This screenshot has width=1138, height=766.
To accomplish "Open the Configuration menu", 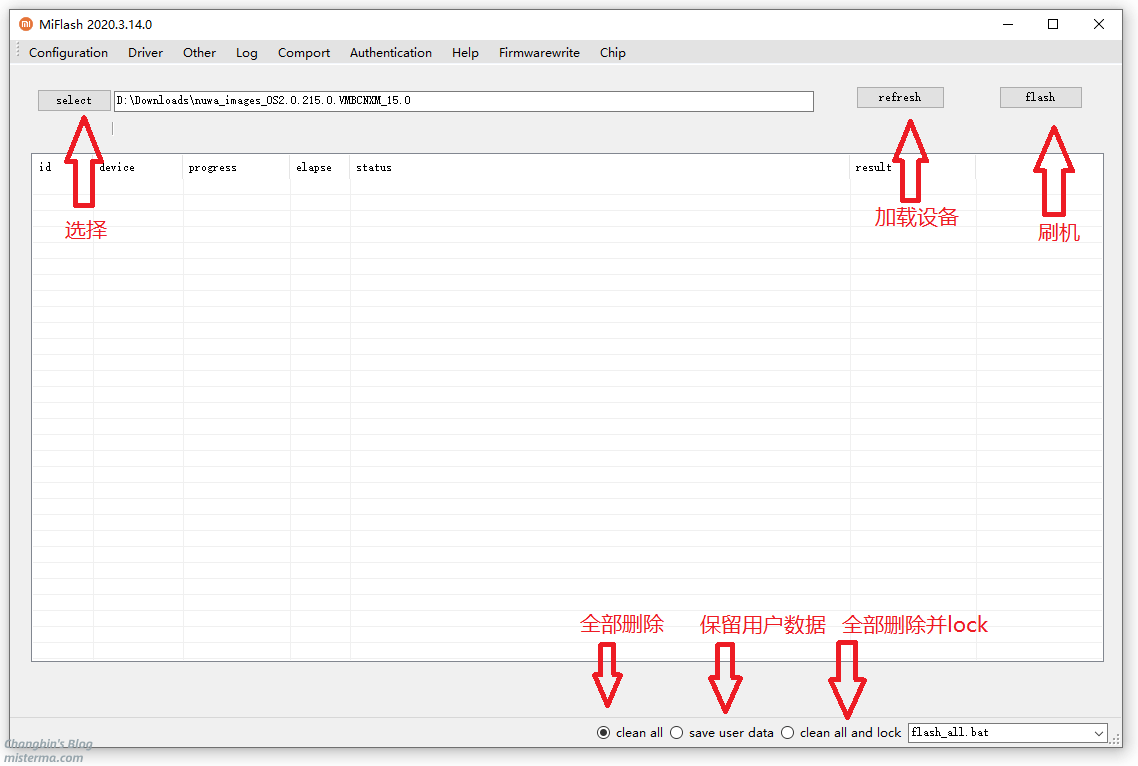I will click(68, 53).
